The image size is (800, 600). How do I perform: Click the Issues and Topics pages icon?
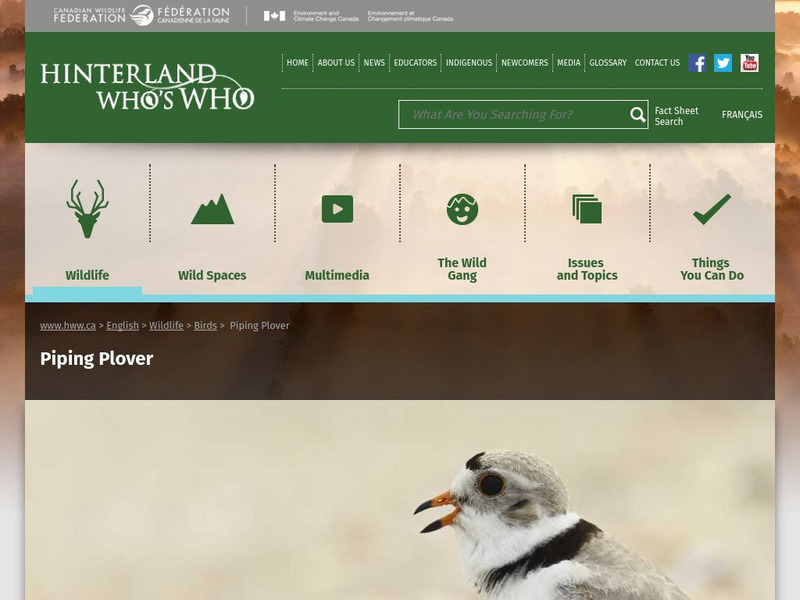click(x=587, y=209)
